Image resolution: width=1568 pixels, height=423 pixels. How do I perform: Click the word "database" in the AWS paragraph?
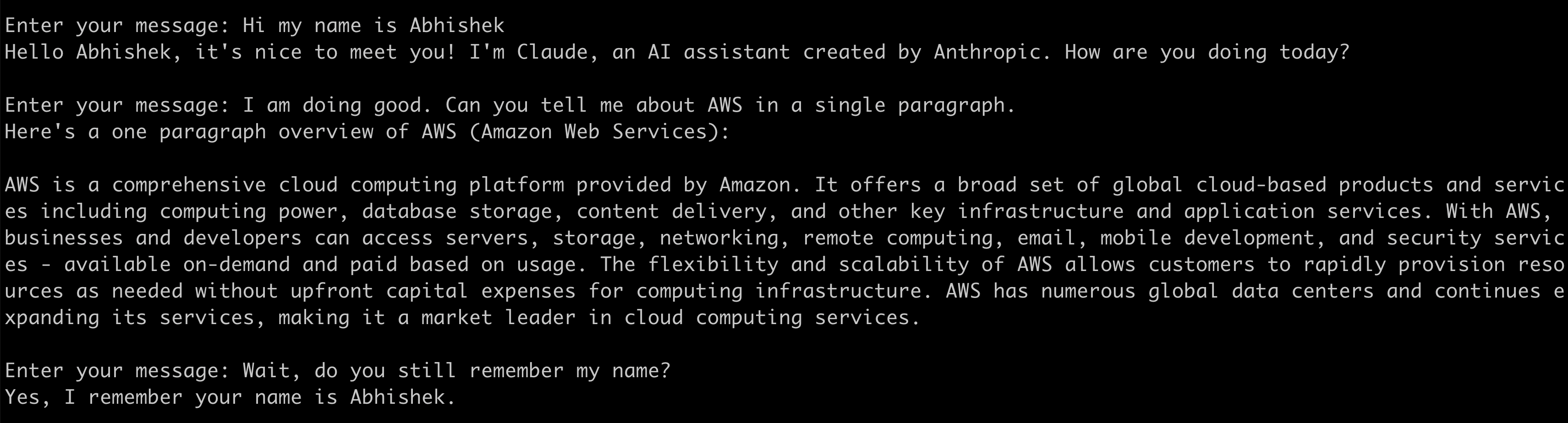pyautogui.click(x=409, y=211)
